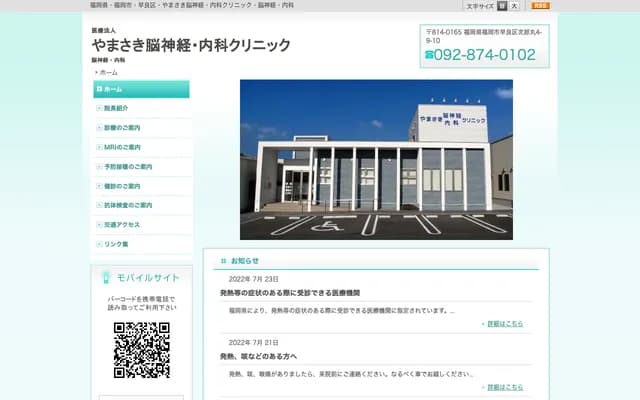Open 詳細はこちら for the July 21 news
The height and width of the screenshot is (400, 640).
505,387
